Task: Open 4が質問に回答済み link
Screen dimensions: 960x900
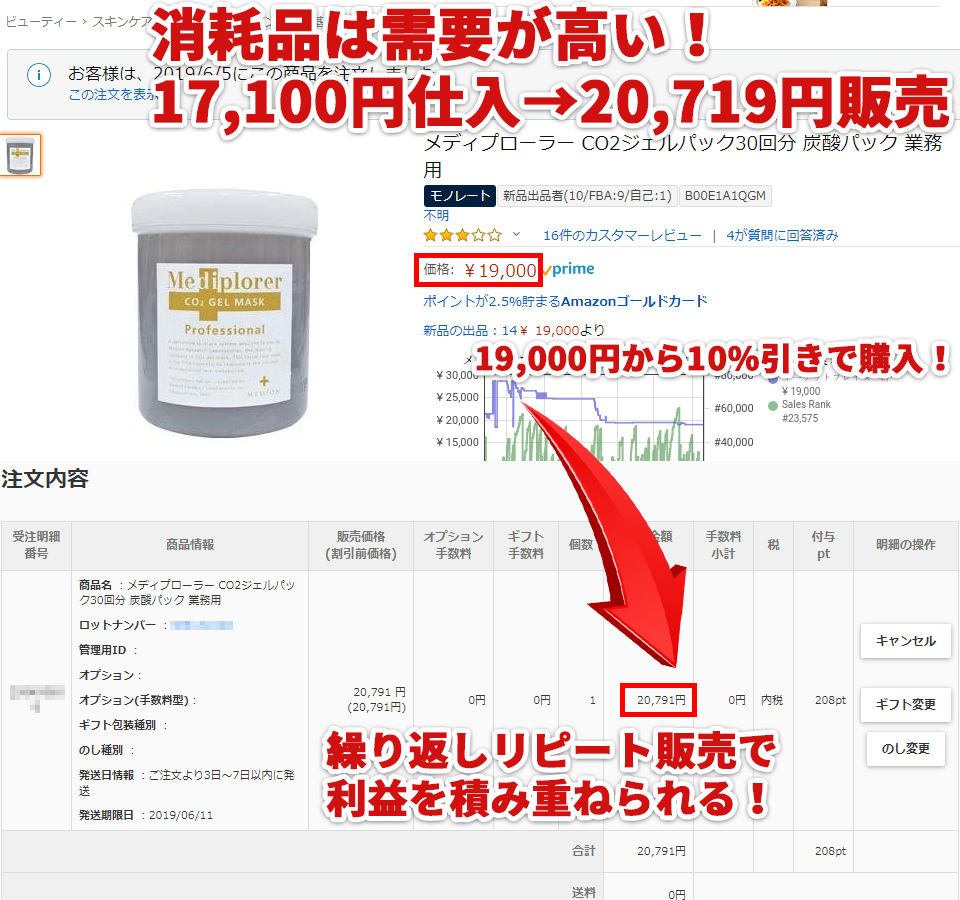Action: point(782,235)
